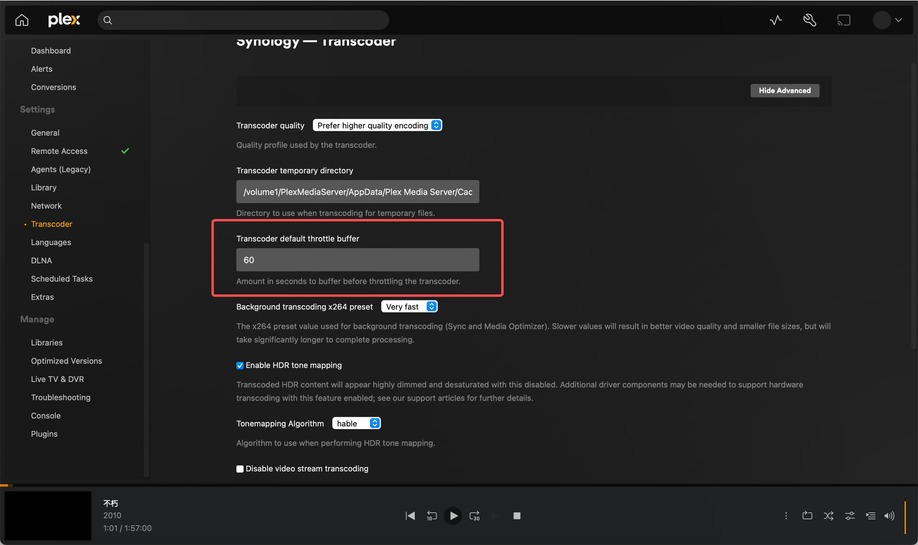Open the Transcoder quality dropdown
Viewport: 918px width, 545px height.
(377, 125)
